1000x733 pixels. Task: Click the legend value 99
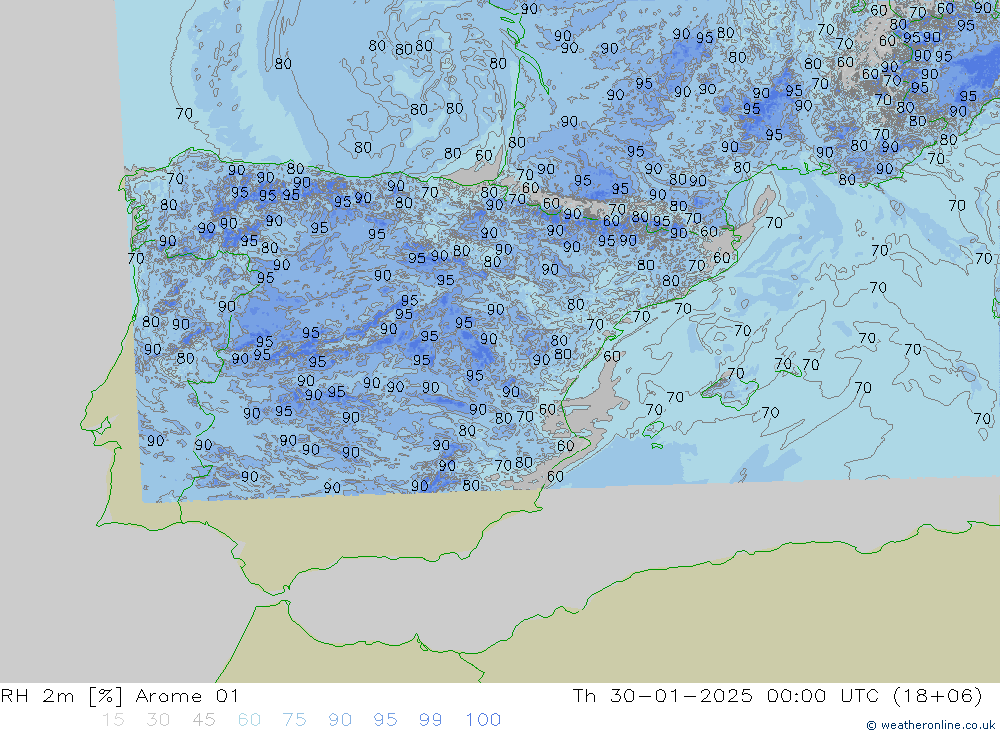tap(430, 720)
